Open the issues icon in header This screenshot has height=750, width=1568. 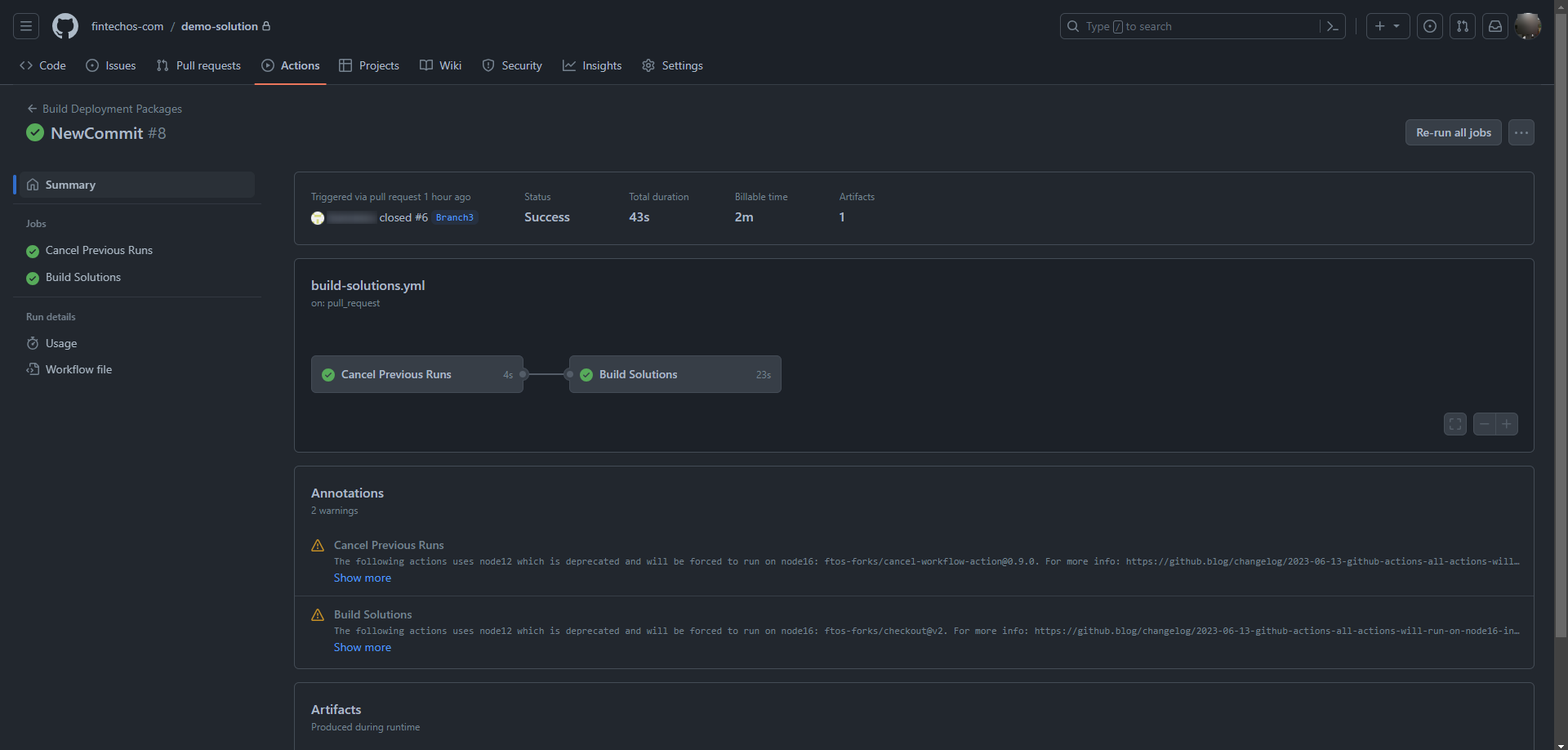(x=1429, y=26)
